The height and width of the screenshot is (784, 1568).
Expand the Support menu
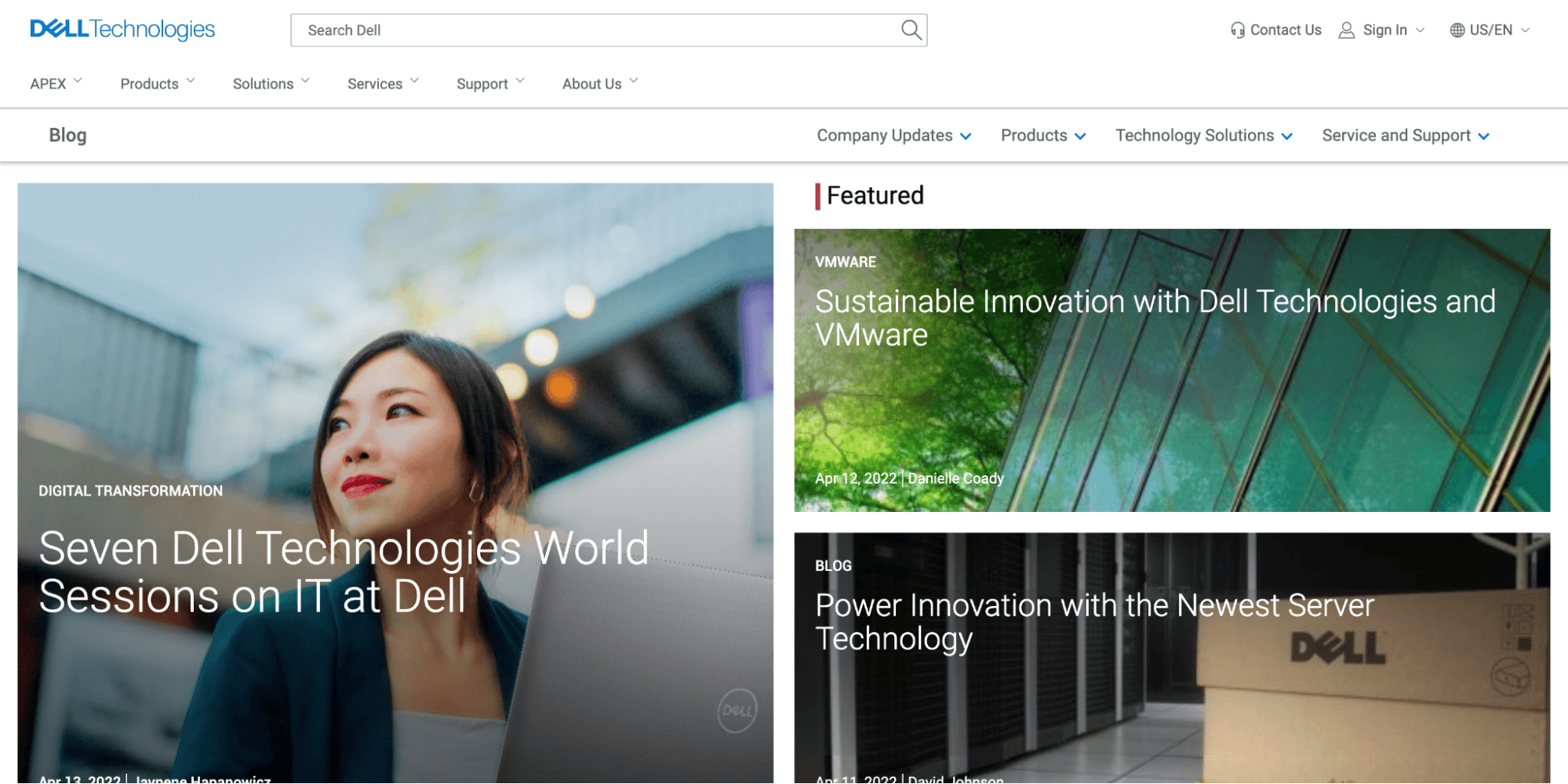pyautogui.click(x=490, y=83)
